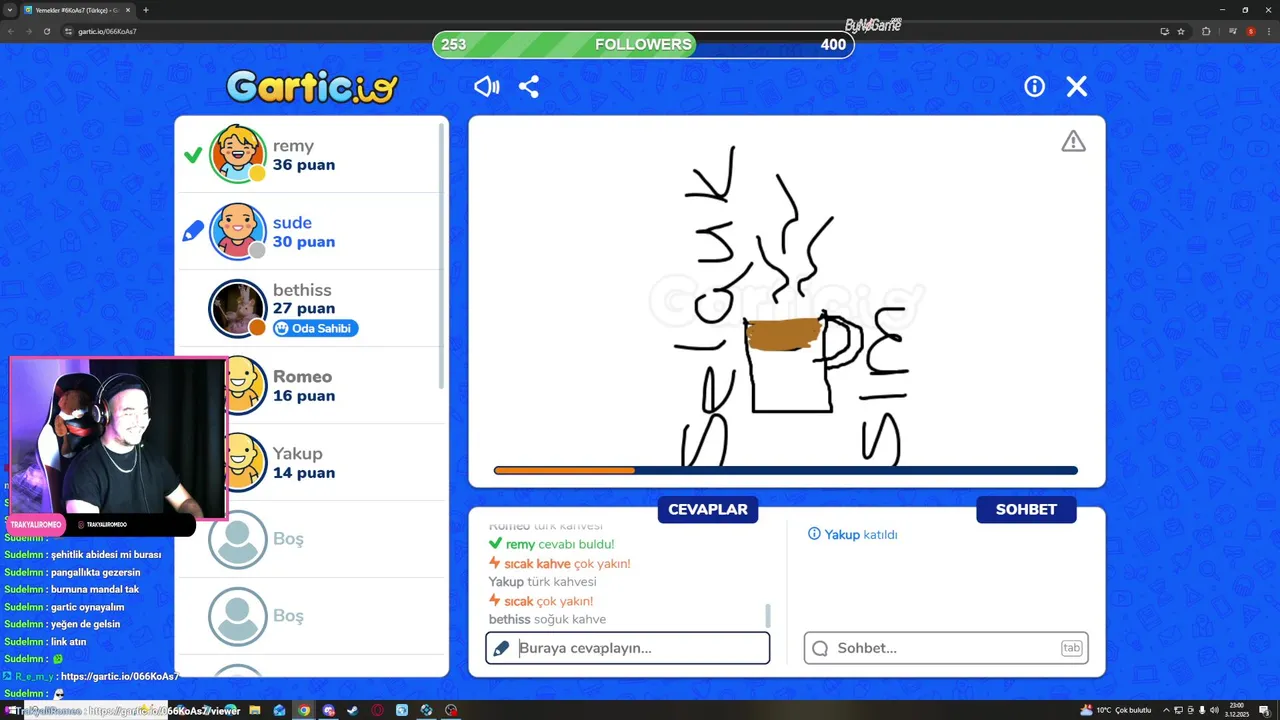1280x720 pixels.
Task: Show hidden system tray icons
Action: 1166,710
